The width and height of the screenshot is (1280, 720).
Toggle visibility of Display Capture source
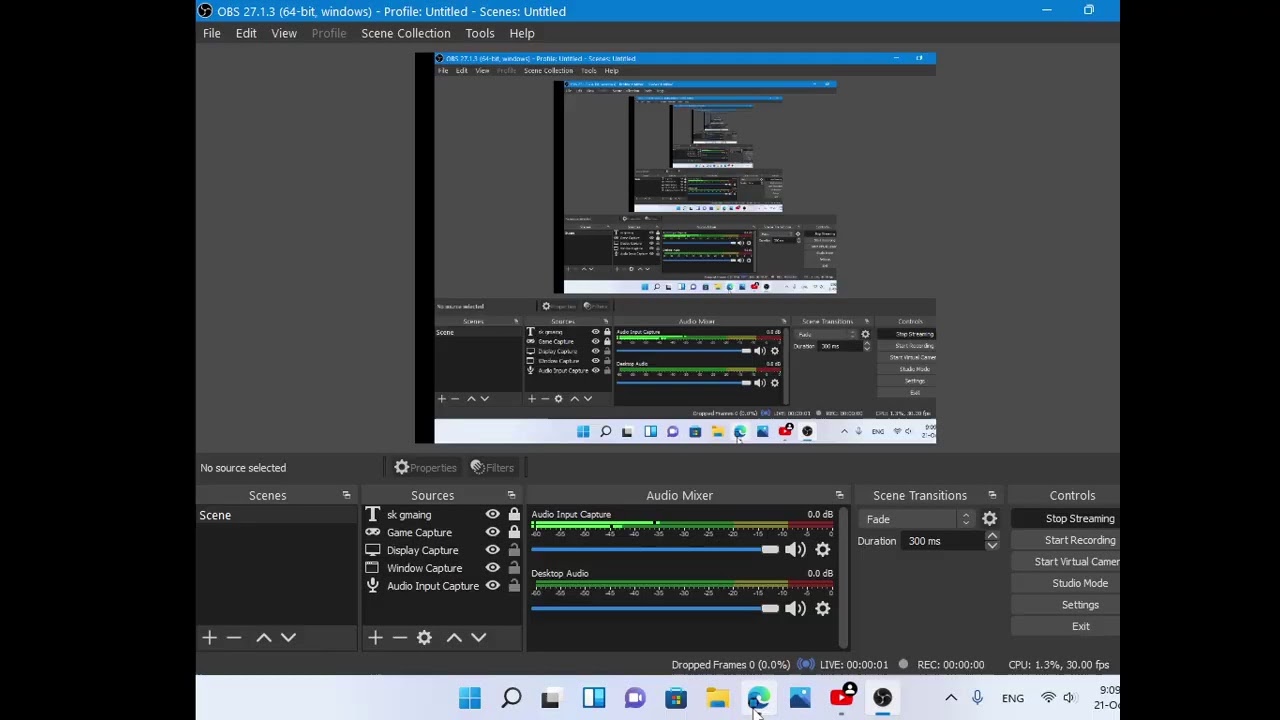(x=492, y=550)
